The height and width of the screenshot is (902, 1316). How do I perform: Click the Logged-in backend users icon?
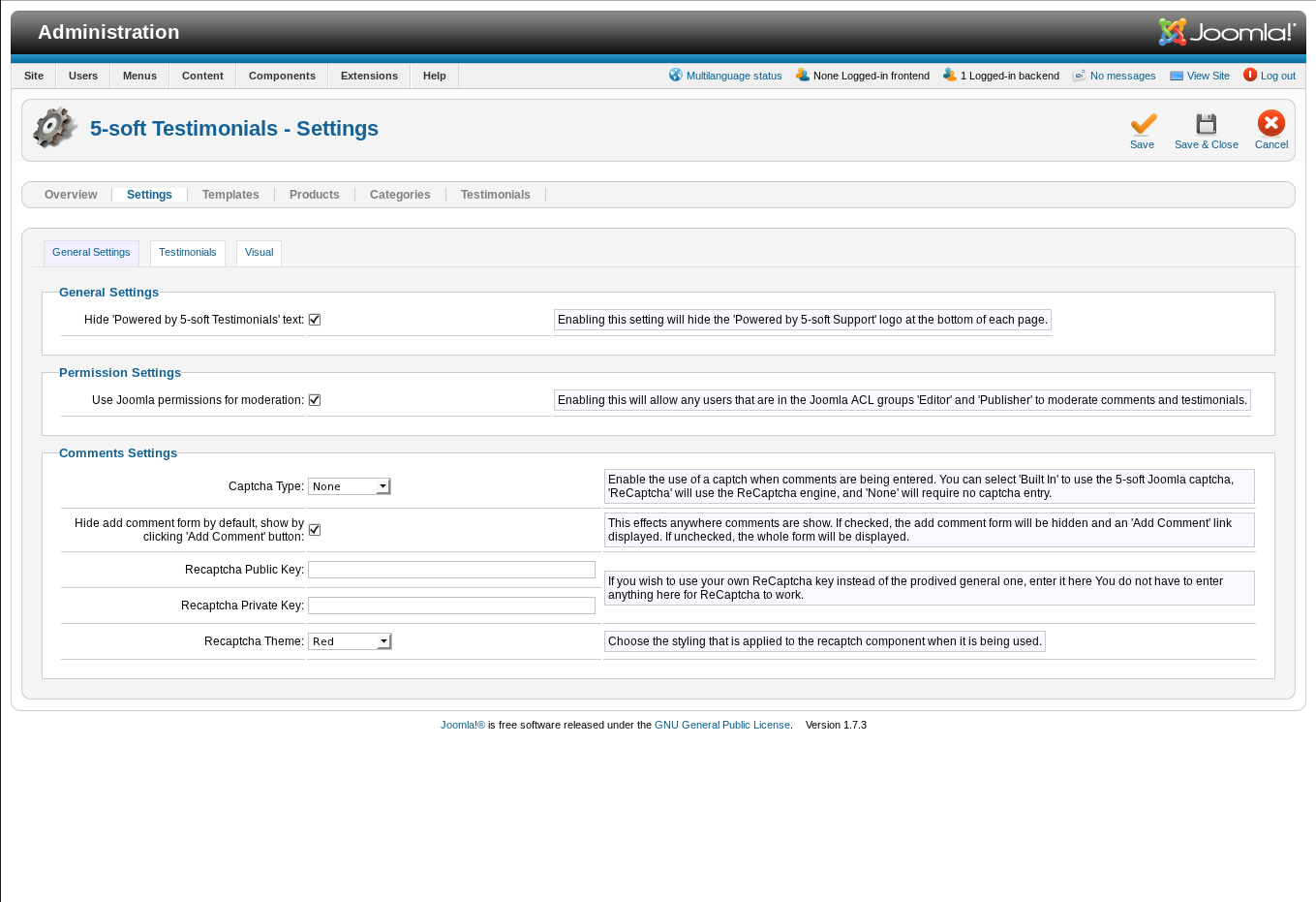point(950,75)
